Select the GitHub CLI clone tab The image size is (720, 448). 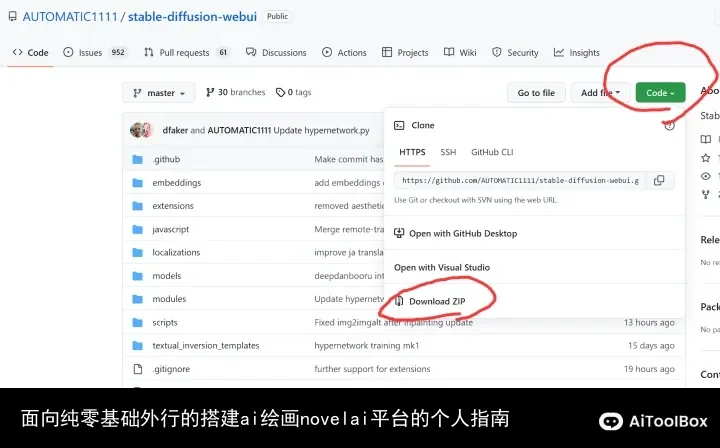pos(492,152)
